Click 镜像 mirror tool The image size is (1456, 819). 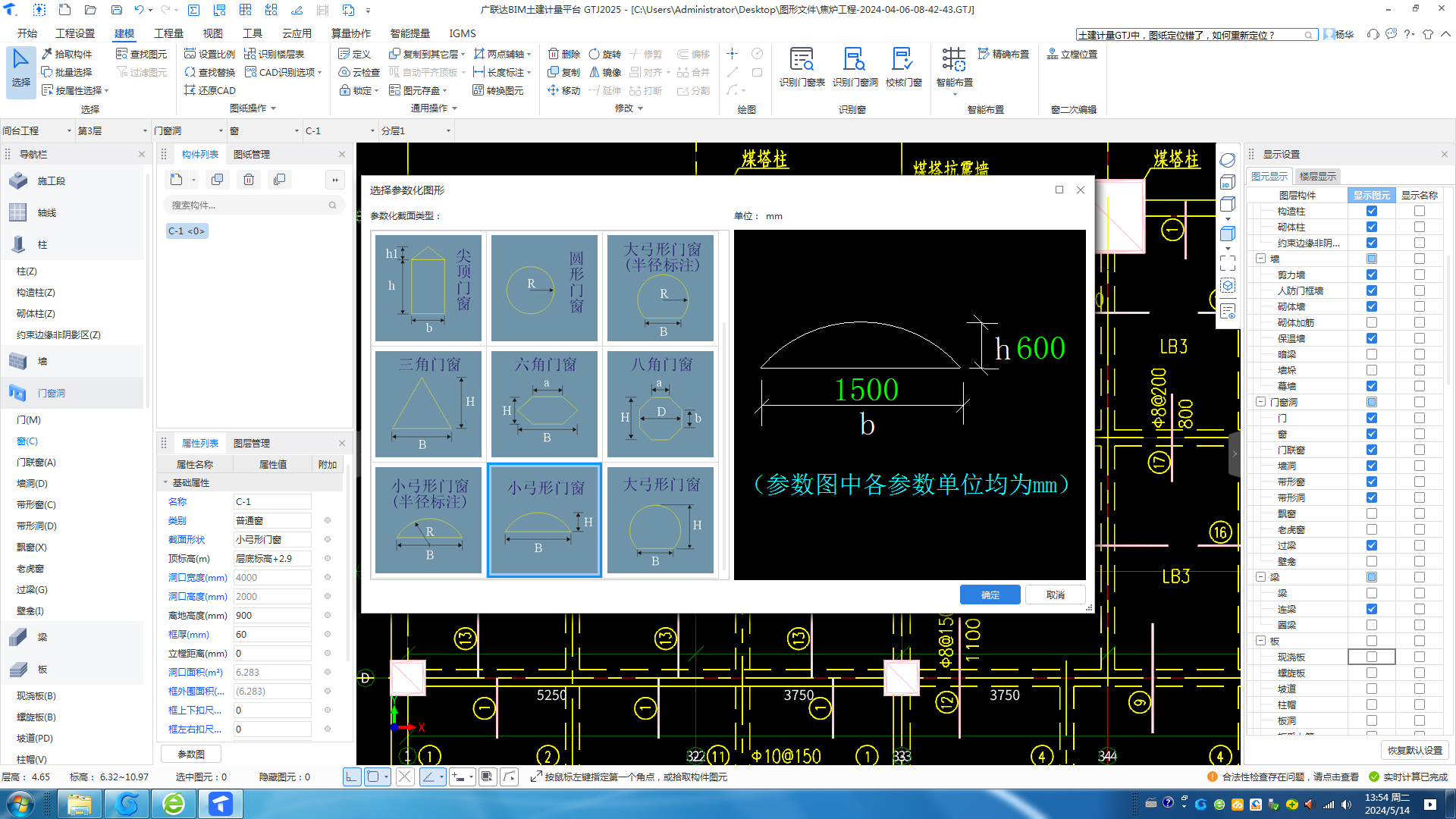[x=605, y=72]
